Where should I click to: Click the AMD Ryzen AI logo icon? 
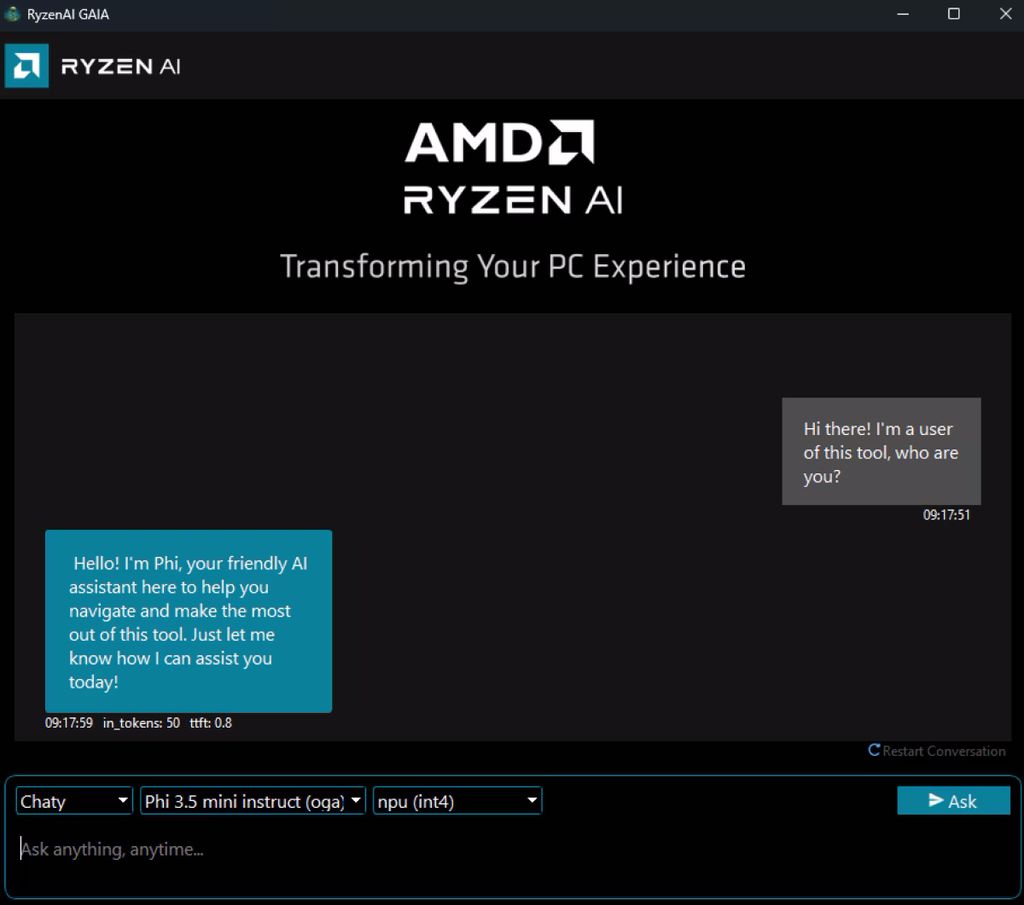click(25, 65)
